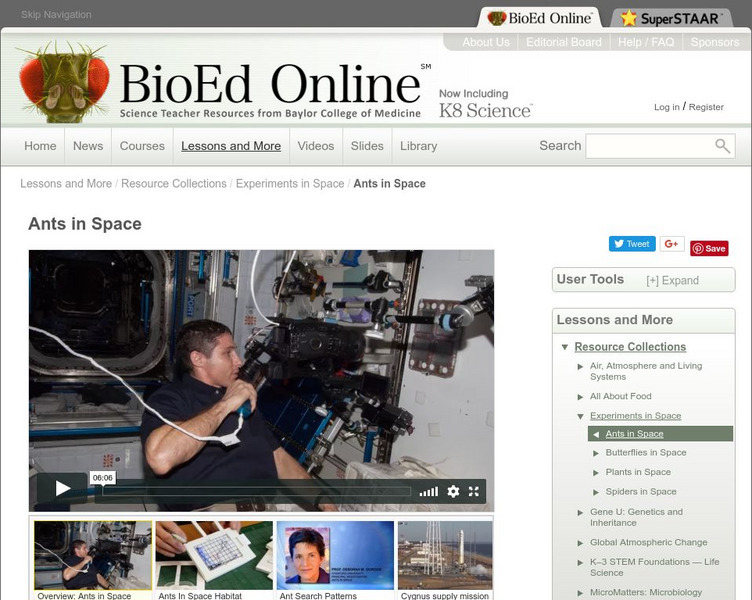This screenshot has height=600, width=752.
Task: Open the Courses menu item
Action: [x=142, y=146]
